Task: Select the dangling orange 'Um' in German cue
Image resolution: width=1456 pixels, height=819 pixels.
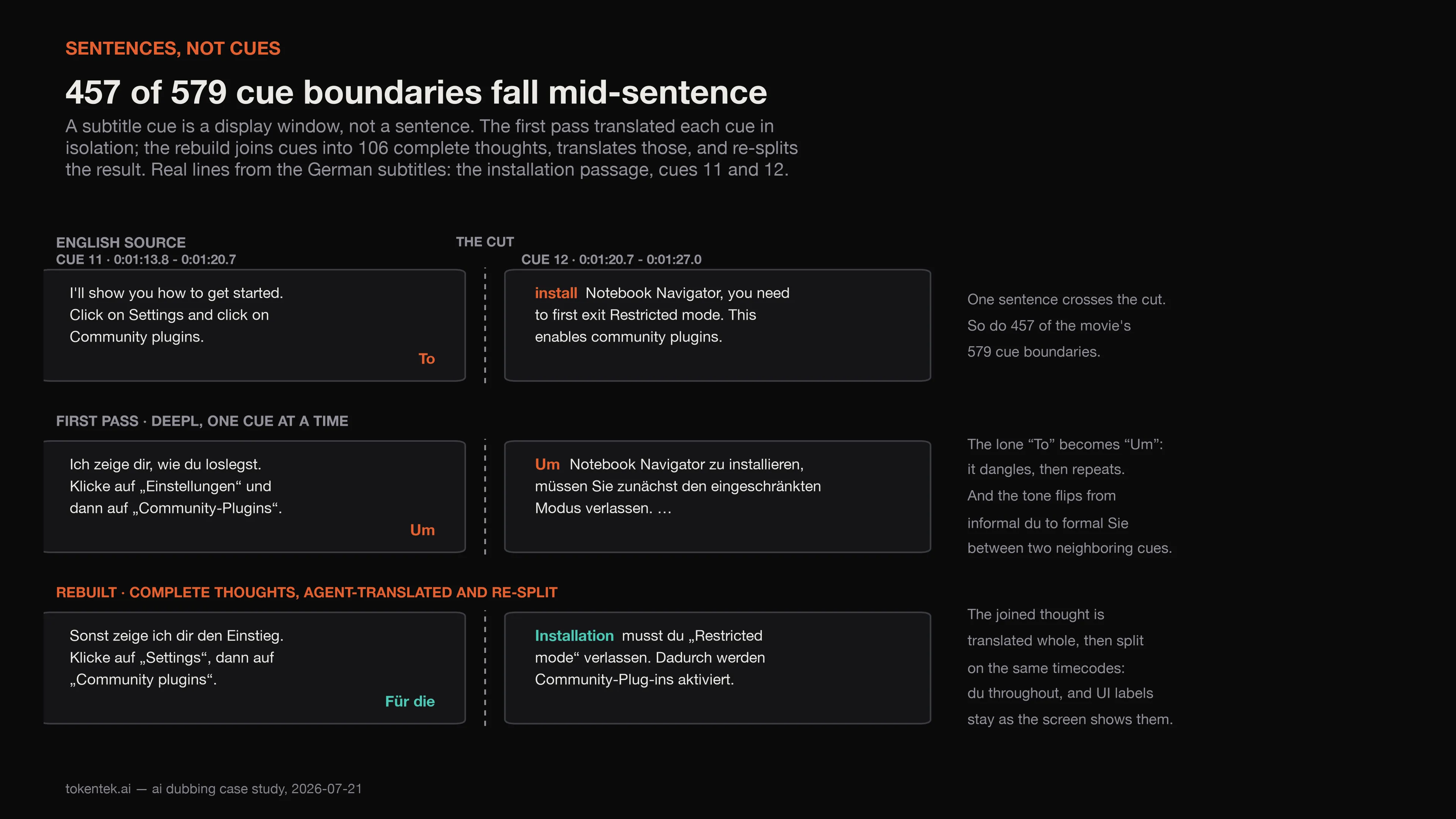Action: 422,530
